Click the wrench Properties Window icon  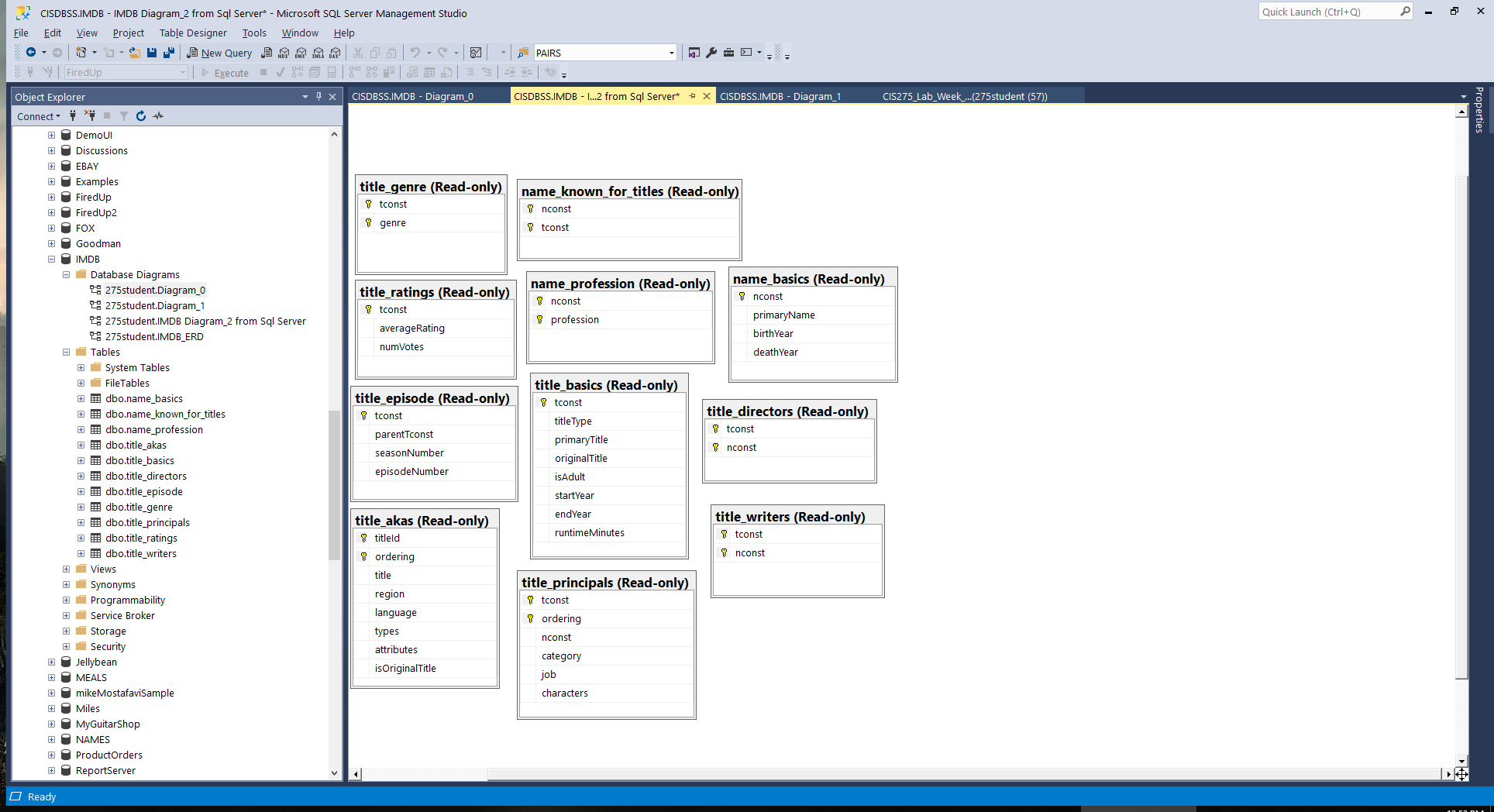click(x=711, y=53)
